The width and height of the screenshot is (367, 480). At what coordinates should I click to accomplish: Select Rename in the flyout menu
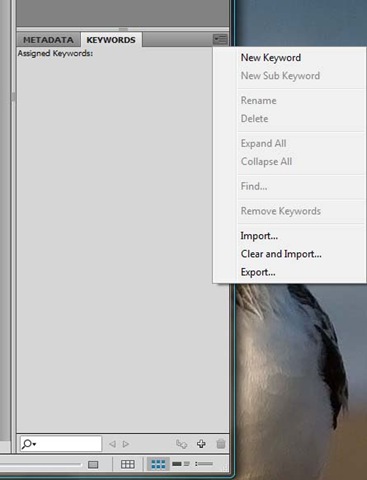(258, 101)
